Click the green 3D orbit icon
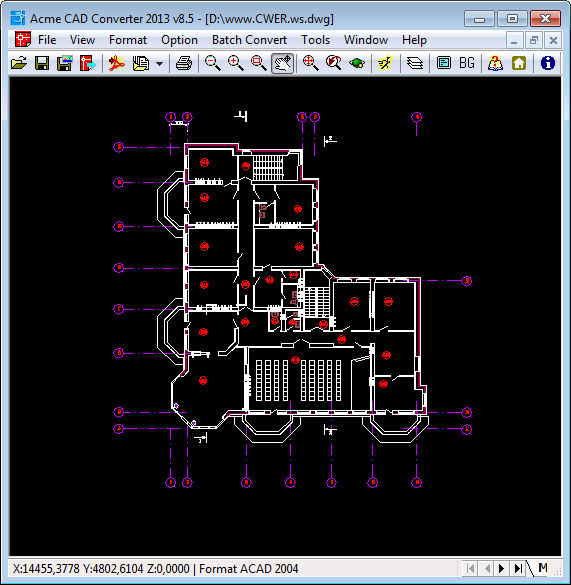571x585 pixels. [x=357, y=63]
